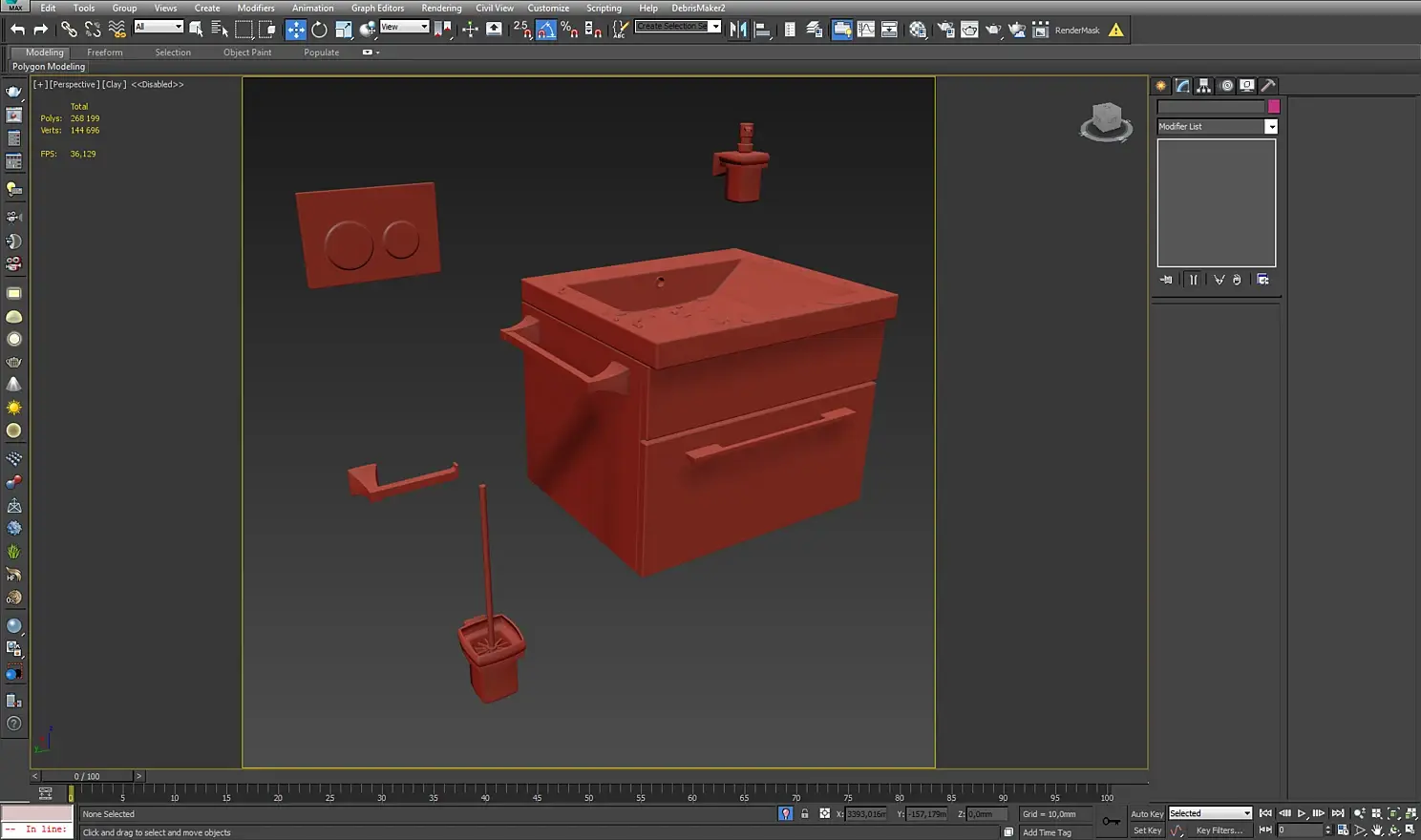Toggle Angle Snap on the toolbar

pos(546,30)
